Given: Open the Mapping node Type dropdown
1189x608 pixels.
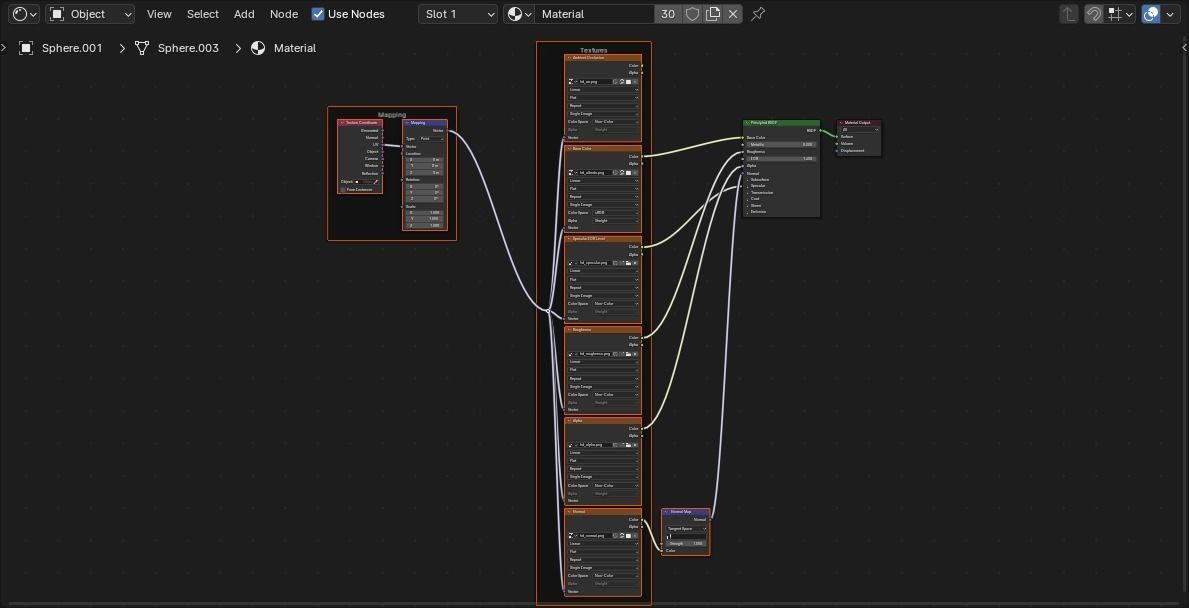Looking at the screenshot, I should 431,139.
